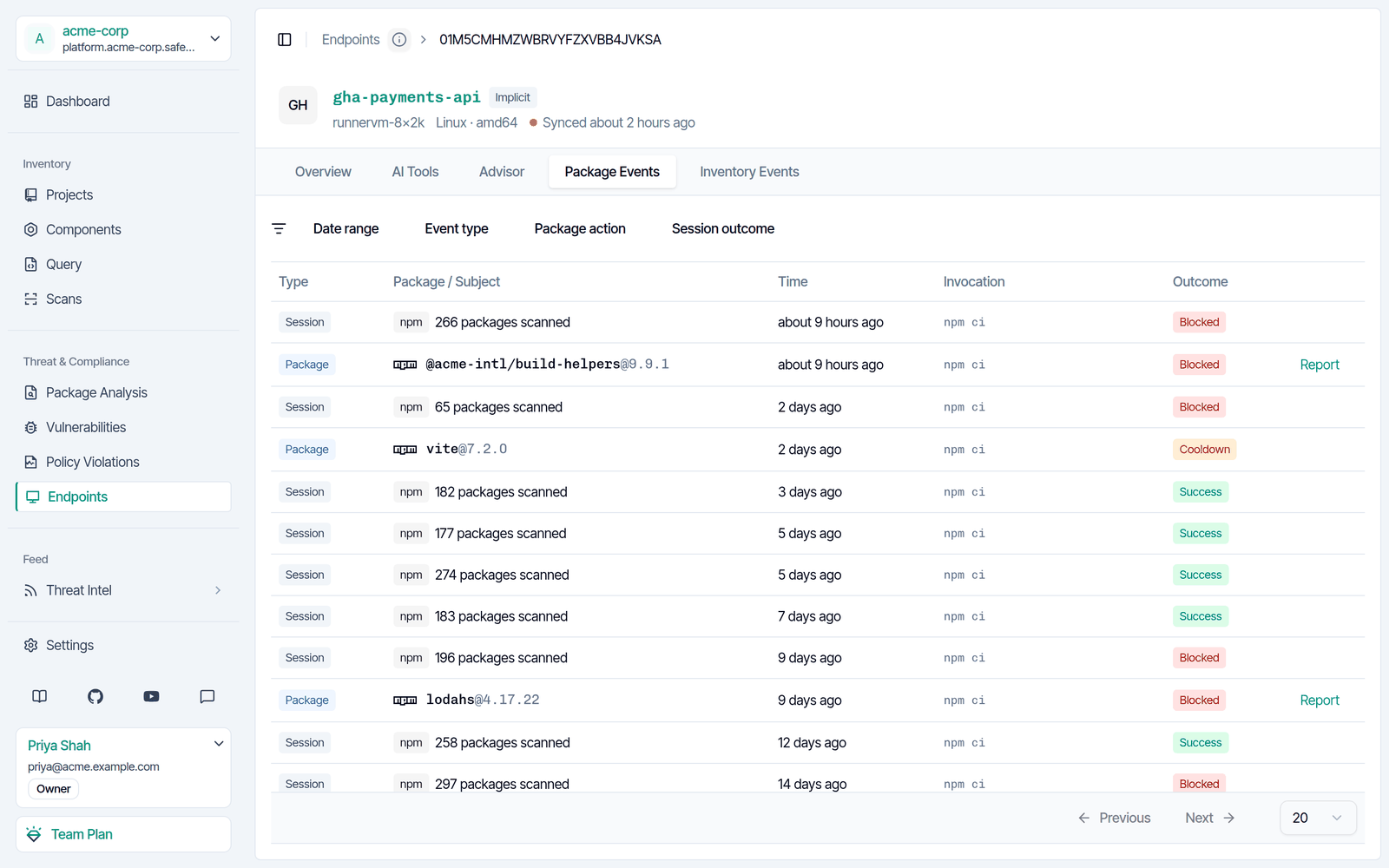Click the info icon beside Endpoints breadcrumb

coord(399,40)
